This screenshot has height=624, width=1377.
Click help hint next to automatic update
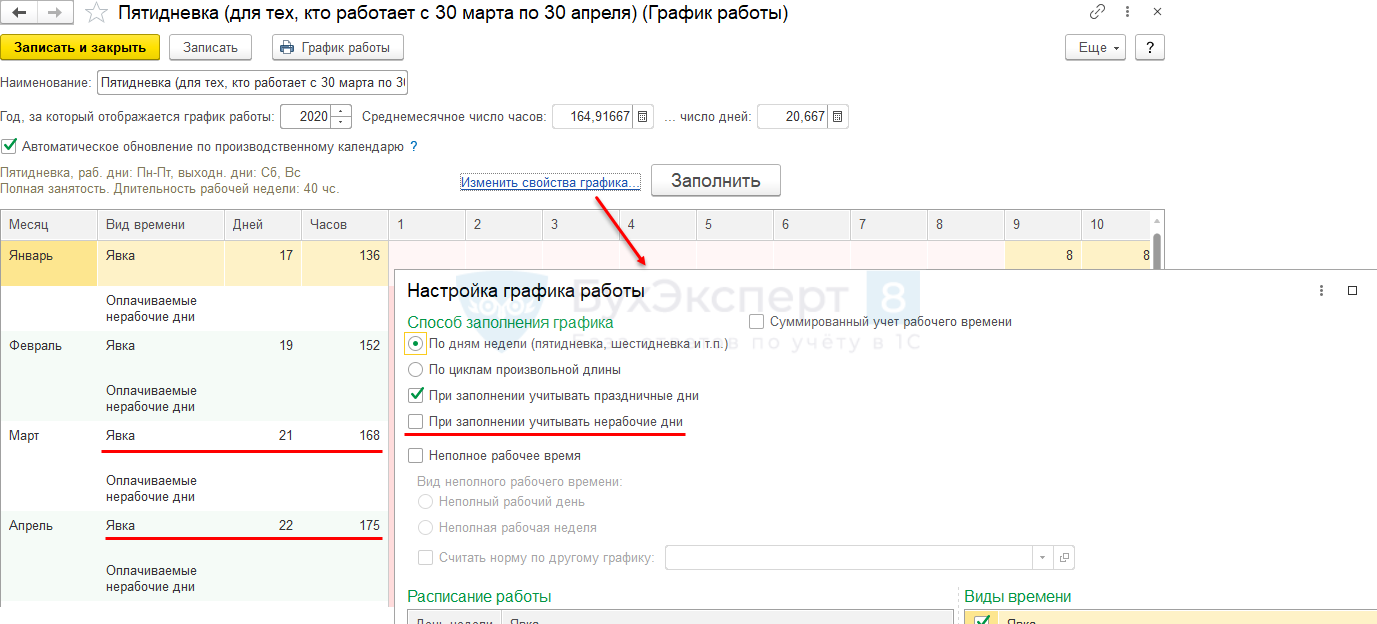[x=414, y=146]
